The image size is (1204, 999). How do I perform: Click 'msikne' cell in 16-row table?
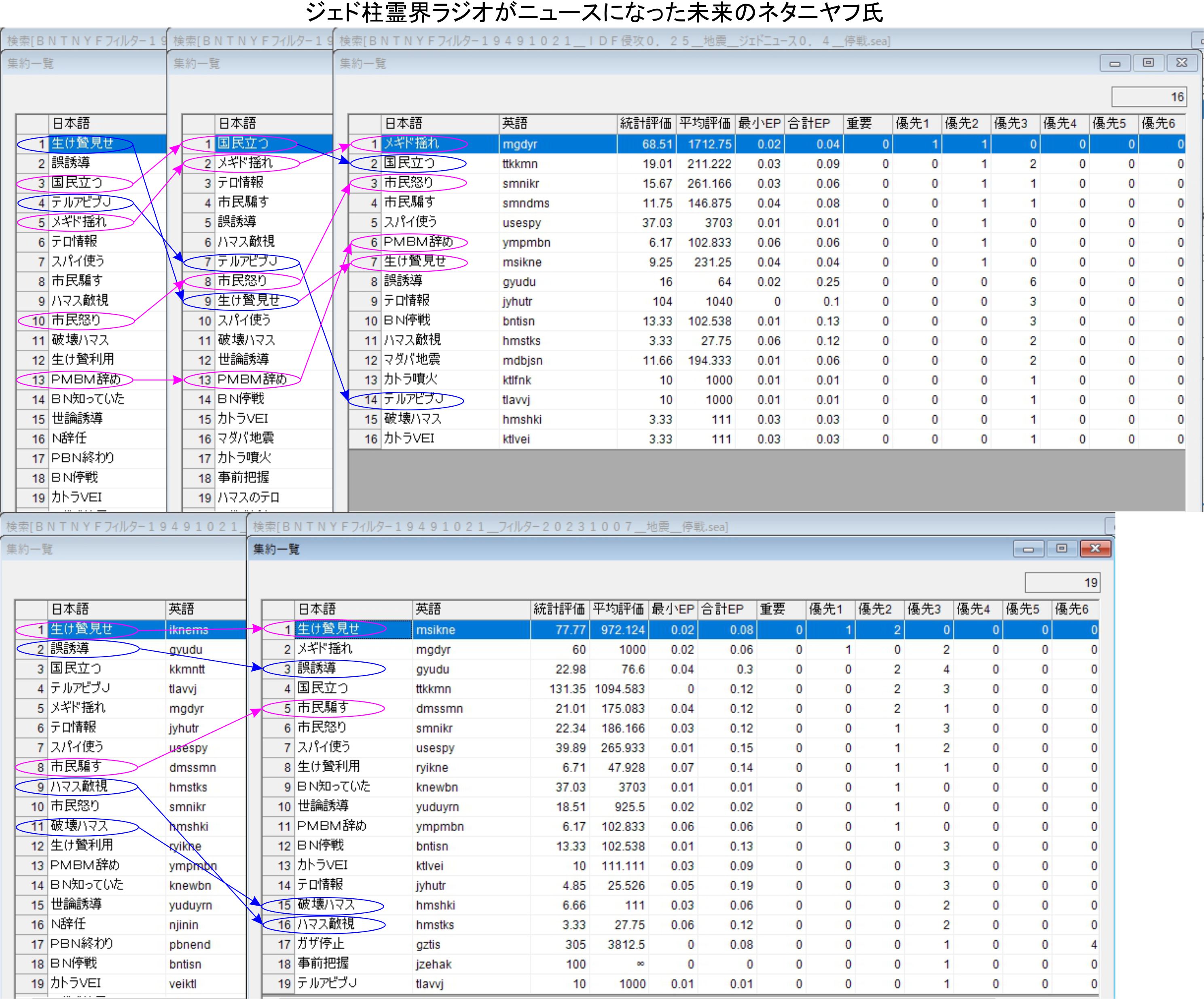[557, 262]
